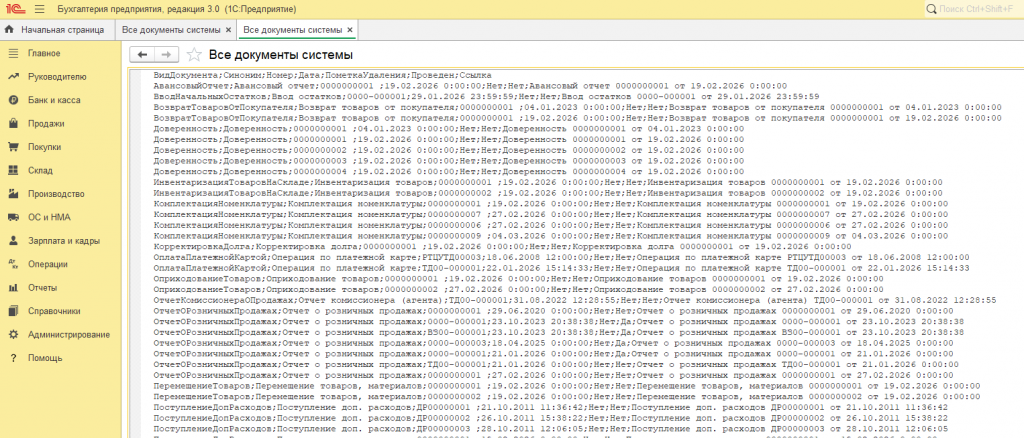
Task: Click the ИнвентаризацияТоваровНаСкладе 0000000002 line
Action: pyautogui.click(x=548, y=193)
